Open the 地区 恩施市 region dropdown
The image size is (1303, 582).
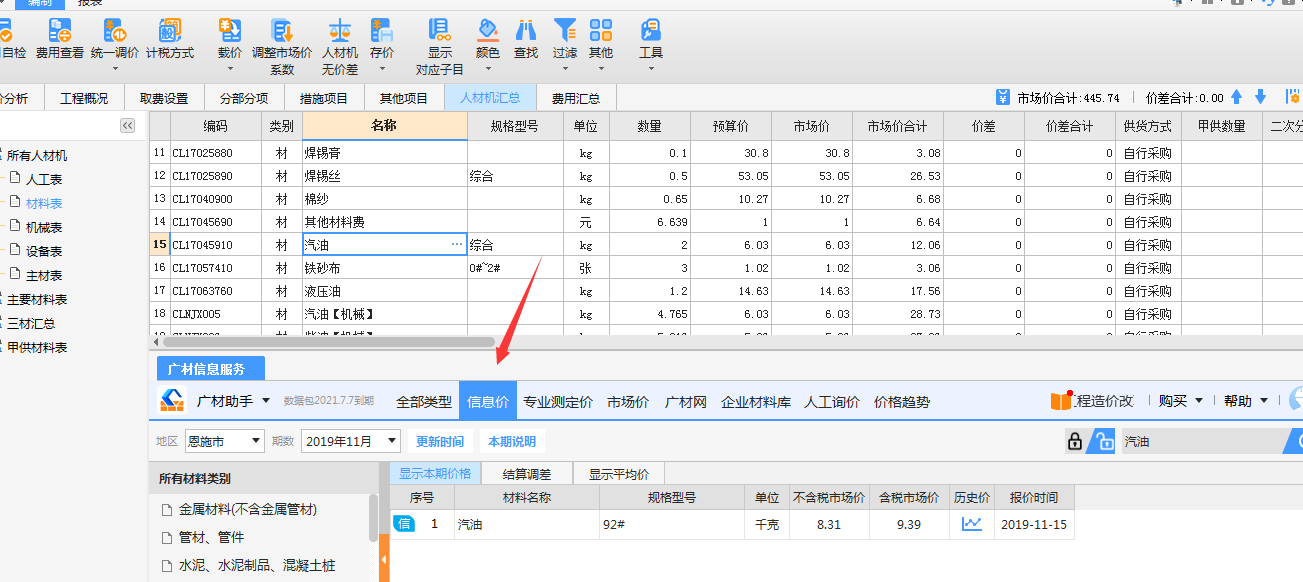click(224, 441)
